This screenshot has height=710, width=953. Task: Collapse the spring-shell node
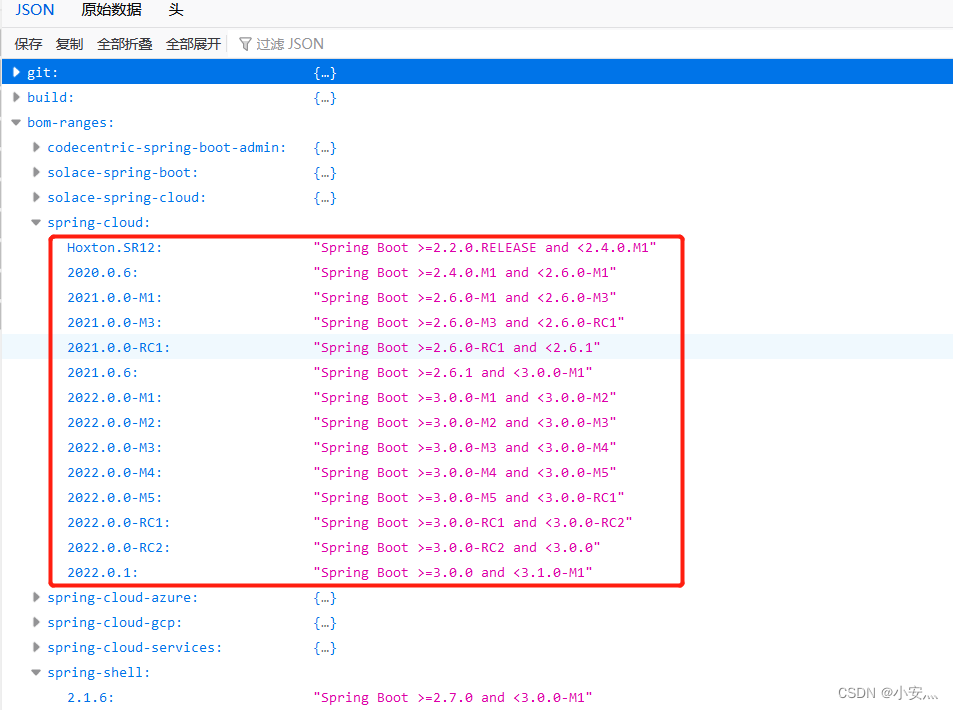36,672
